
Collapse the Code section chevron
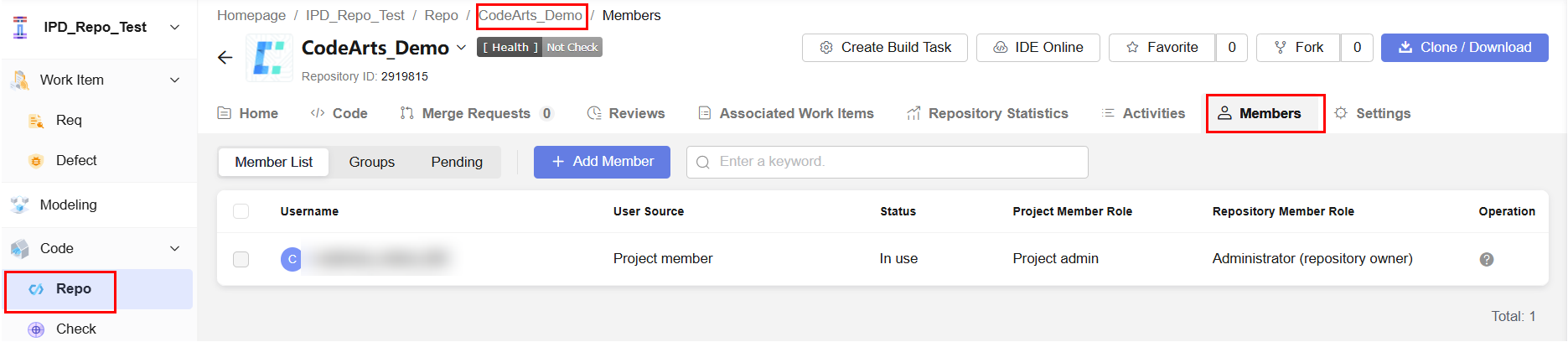[175, 249]
